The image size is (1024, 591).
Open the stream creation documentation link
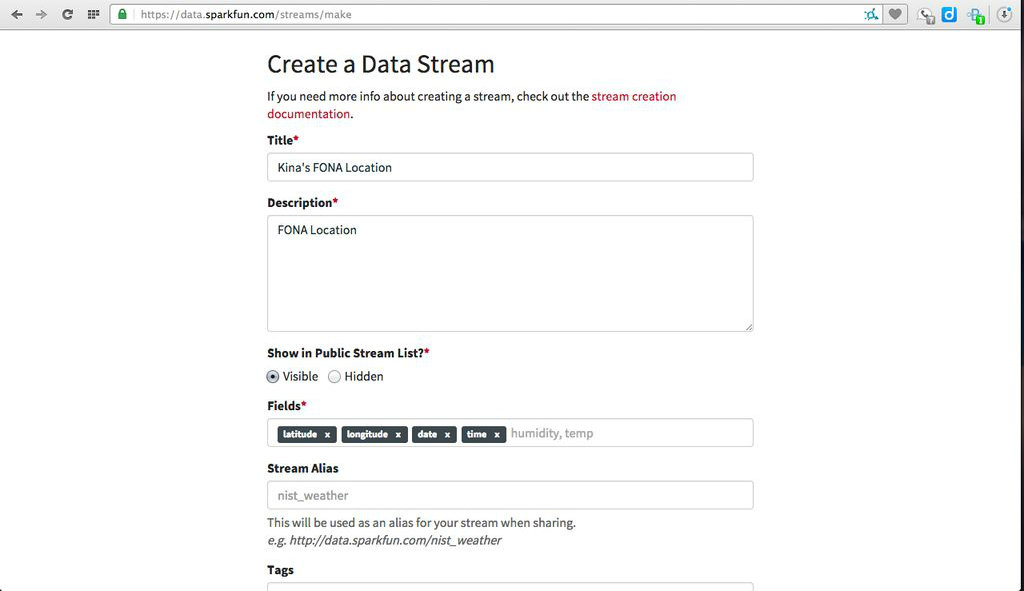pos(633,97)
